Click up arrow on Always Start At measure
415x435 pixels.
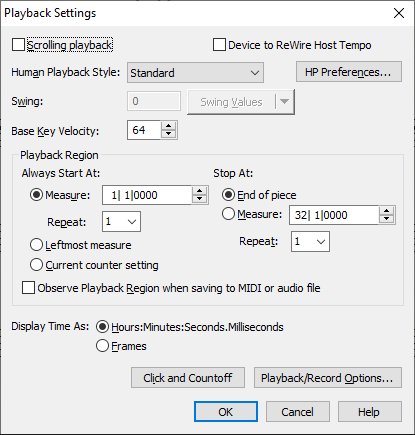(x=200, y=191)
